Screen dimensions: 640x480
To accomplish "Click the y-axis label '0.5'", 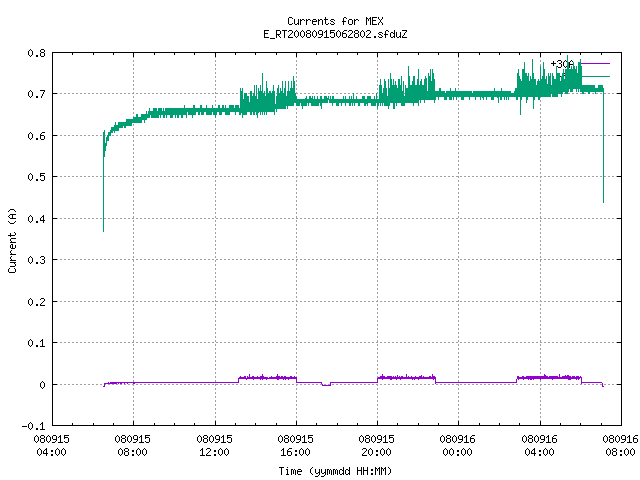I will click(36, 177).
